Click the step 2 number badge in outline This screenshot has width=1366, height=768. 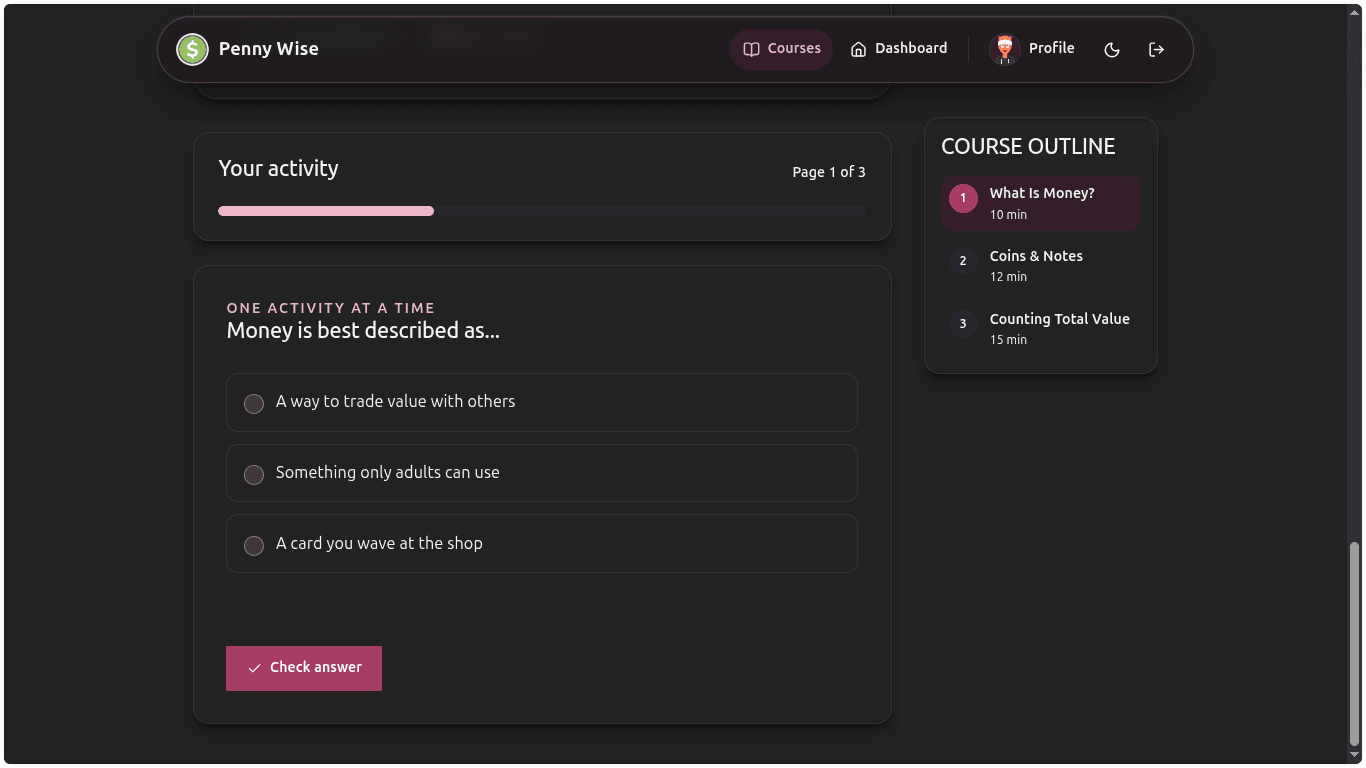click(963, 261)
